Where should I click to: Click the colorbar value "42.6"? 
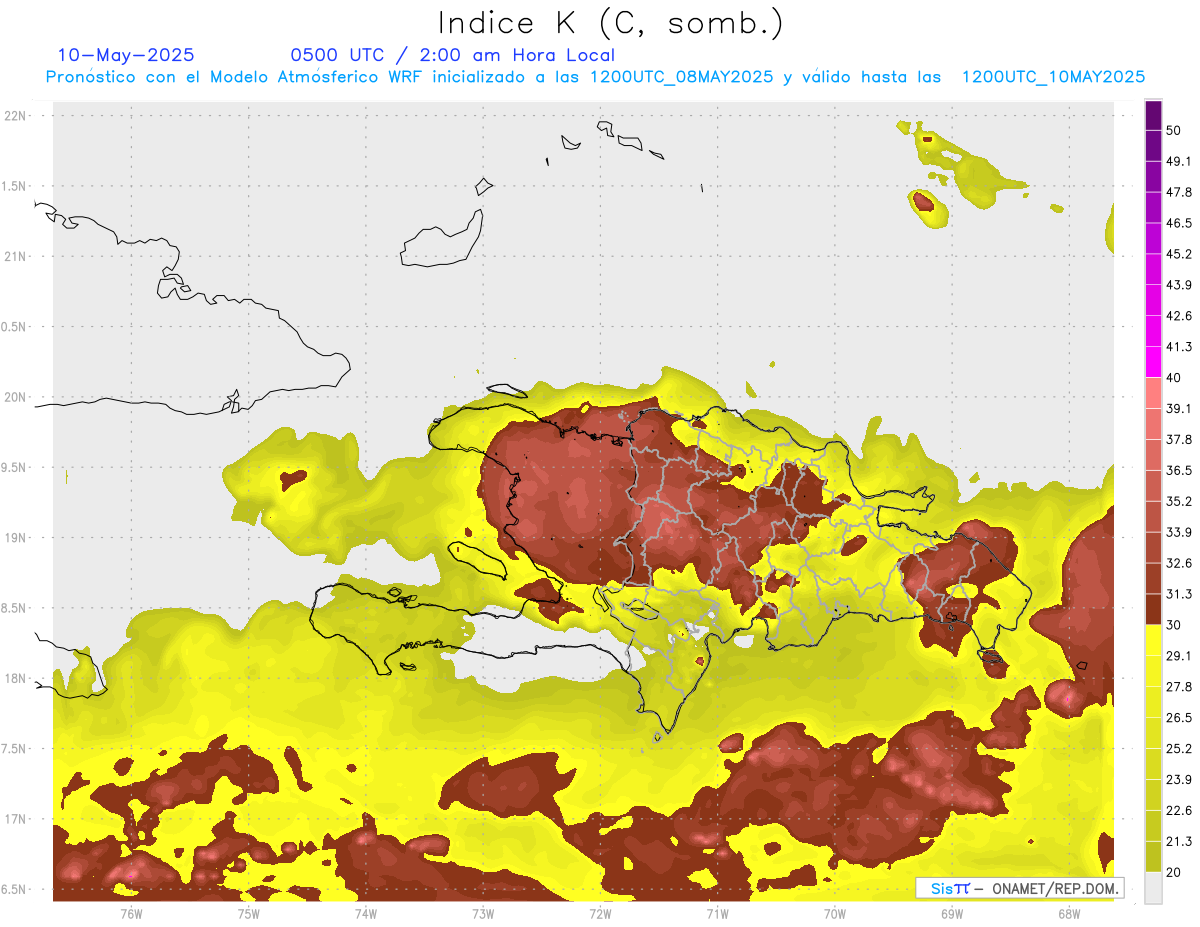[x=1179, y=316]
